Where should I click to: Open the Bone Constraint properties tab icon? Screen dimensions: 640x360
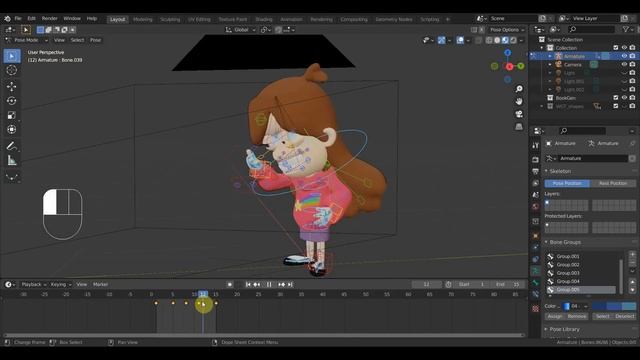pyautogui.click(x=536, y=294)
